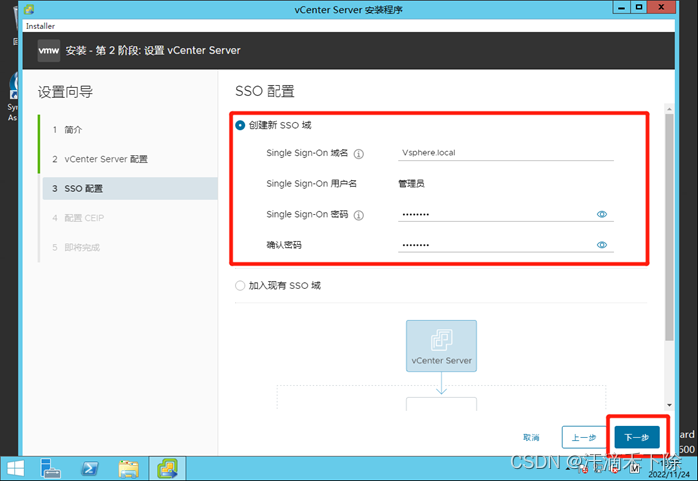Close the vCenter Server installer window
This screenshot has width=698, height=481.
click(x=661, y=8)
